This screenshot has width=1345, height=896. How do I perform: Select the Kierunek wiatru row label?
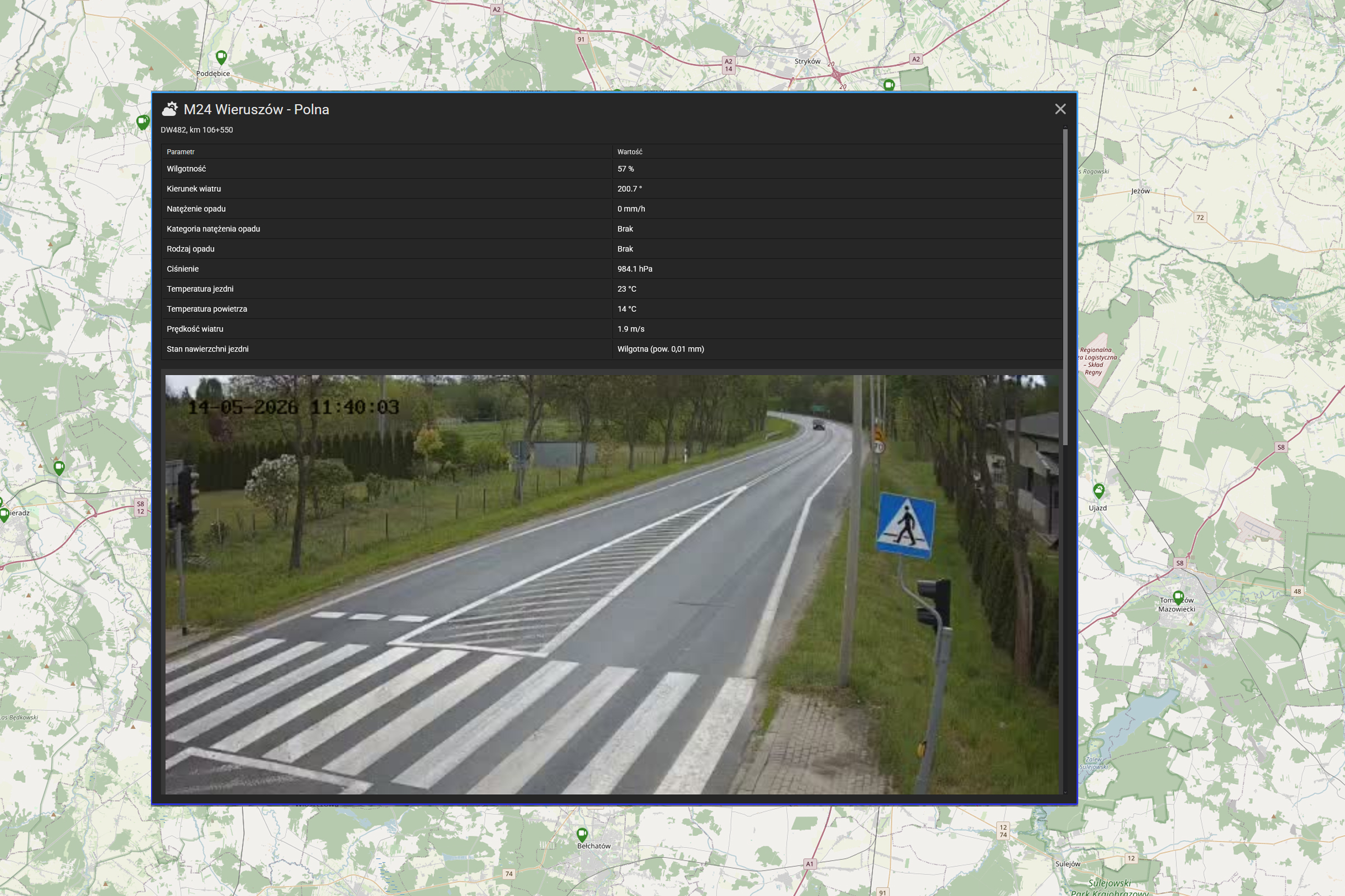194,188
